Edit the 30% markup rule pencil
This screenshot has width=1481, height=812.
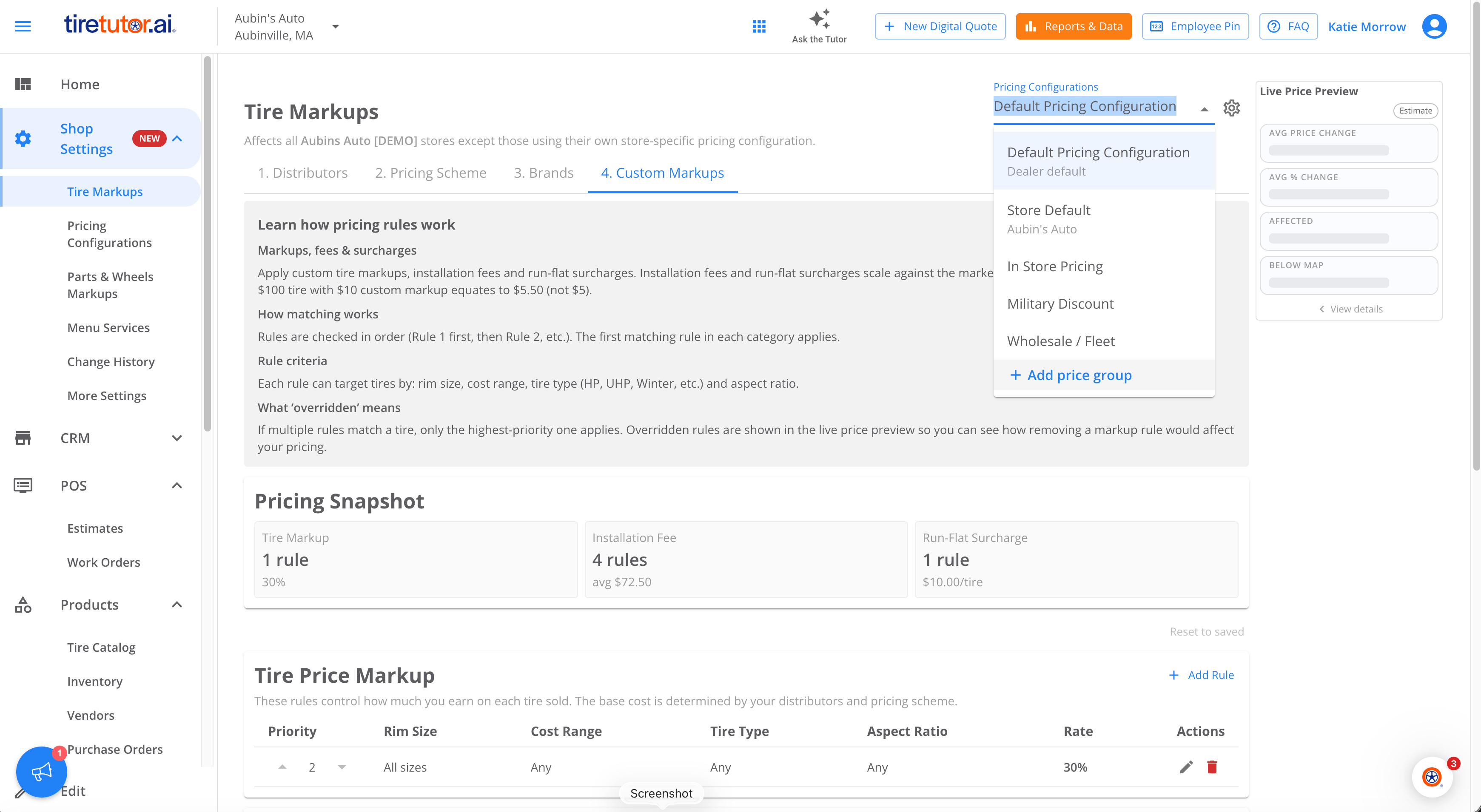(1186, 767)
